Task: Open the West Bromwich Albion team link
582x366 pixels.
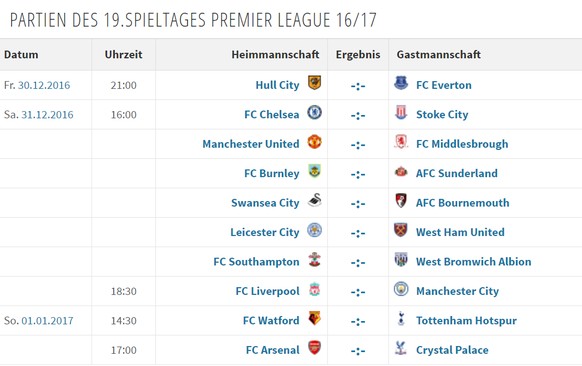Action: [473, 262]
